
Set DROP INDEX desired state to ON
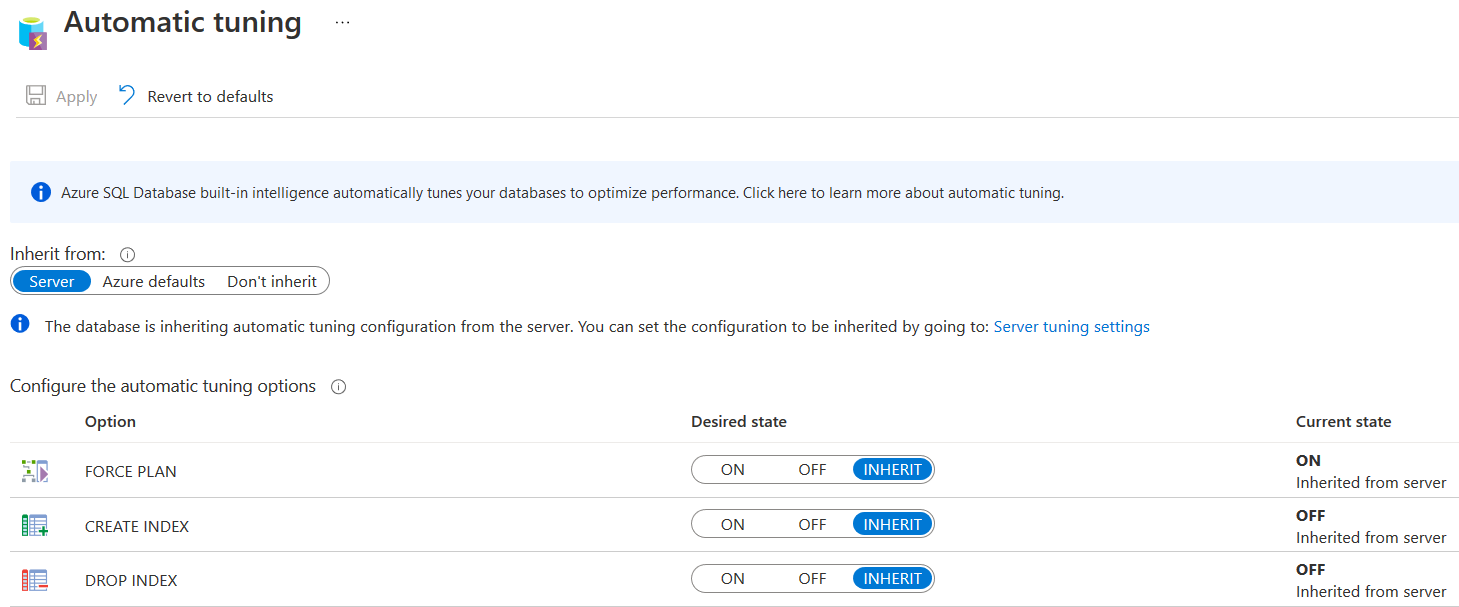pos(732,579)
